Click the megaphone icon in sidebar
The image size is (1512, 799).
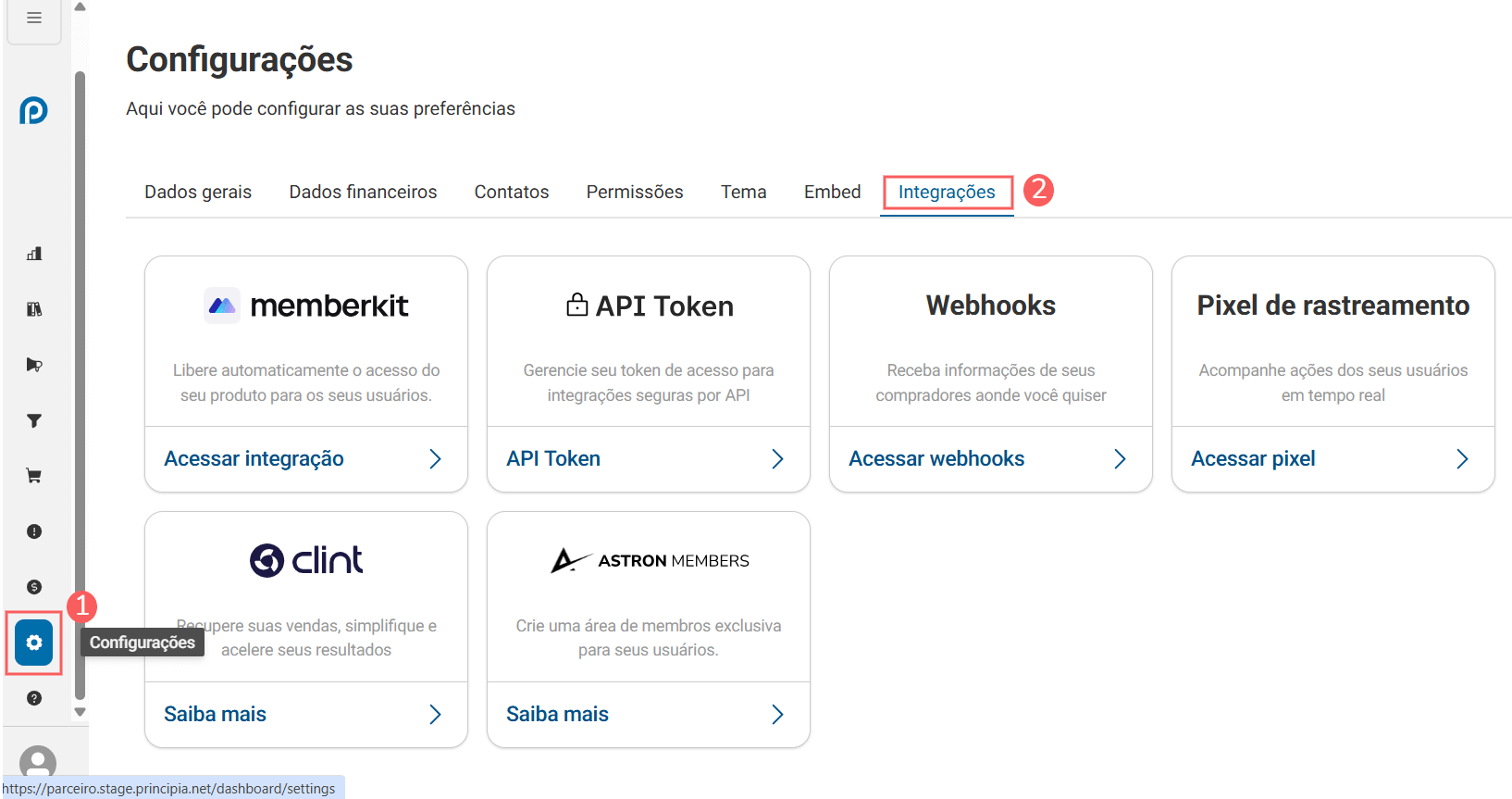click(34, 365)
